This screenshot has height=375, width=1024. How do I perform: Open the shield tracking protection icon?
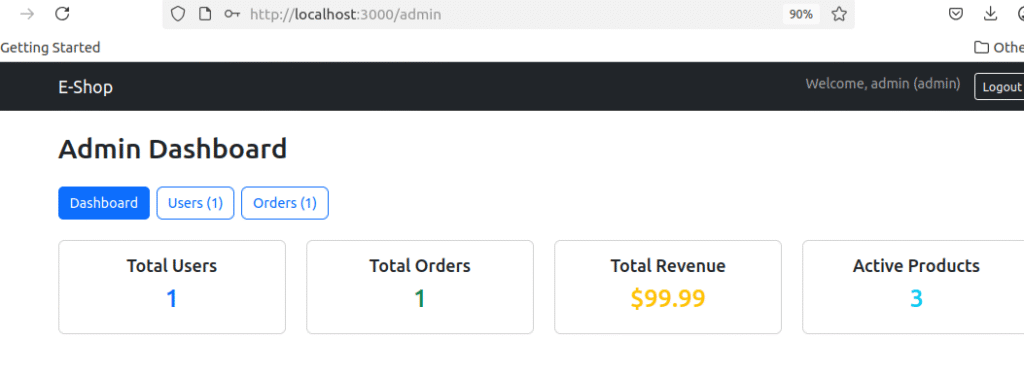pyautogui.click(x=178, y=14)
